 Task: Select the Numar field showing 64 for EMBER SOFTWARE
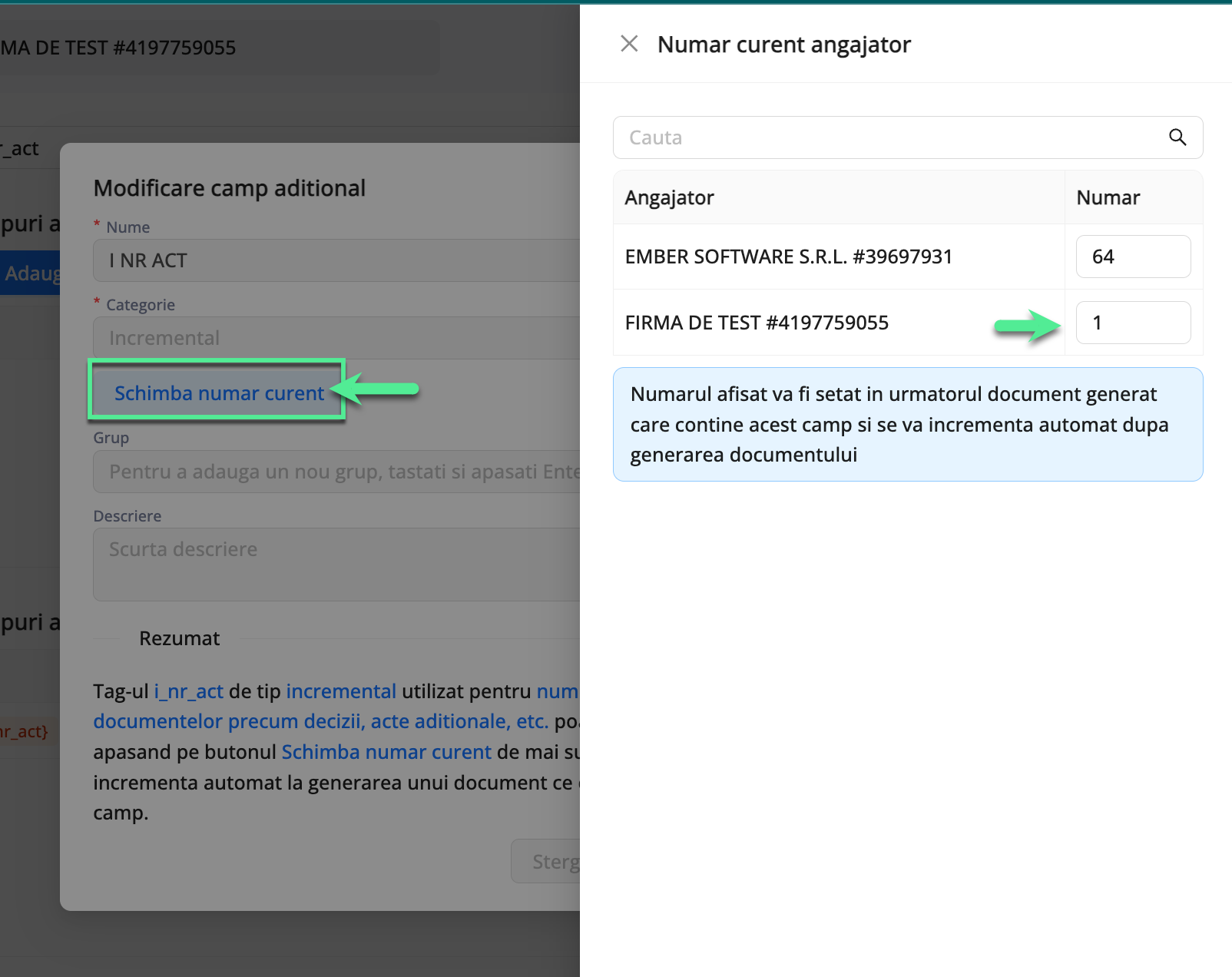1133,257
